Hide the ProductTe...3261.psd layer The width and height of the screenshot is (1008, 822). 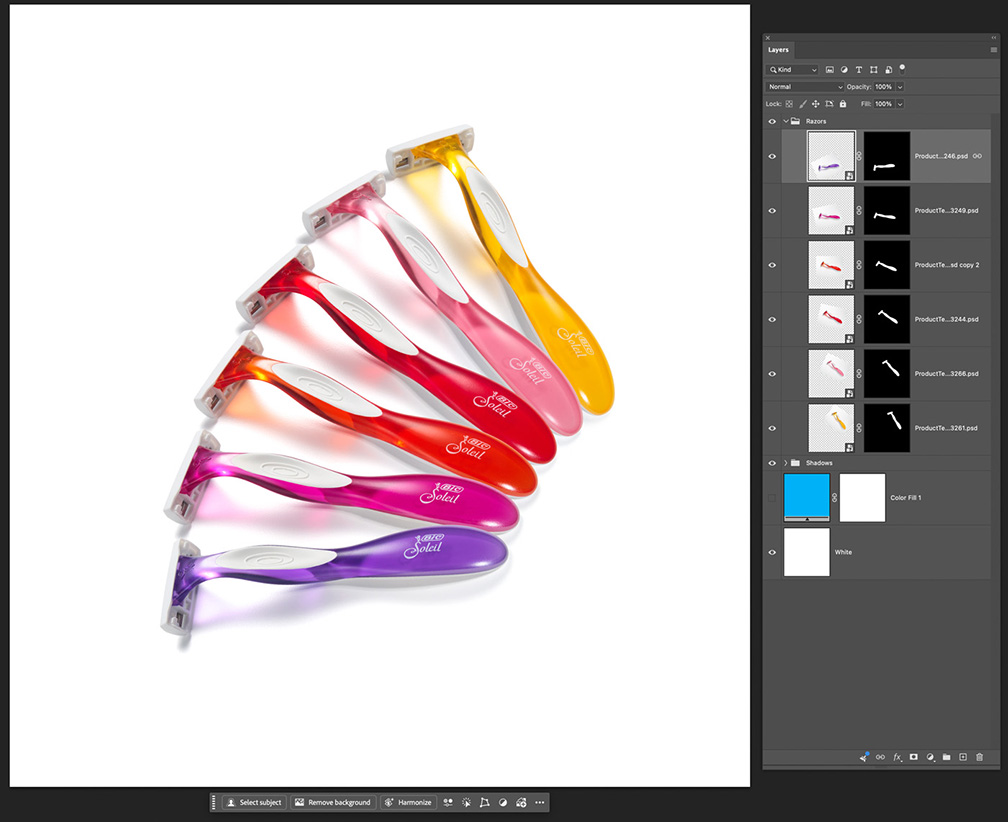tap(772, 428)
